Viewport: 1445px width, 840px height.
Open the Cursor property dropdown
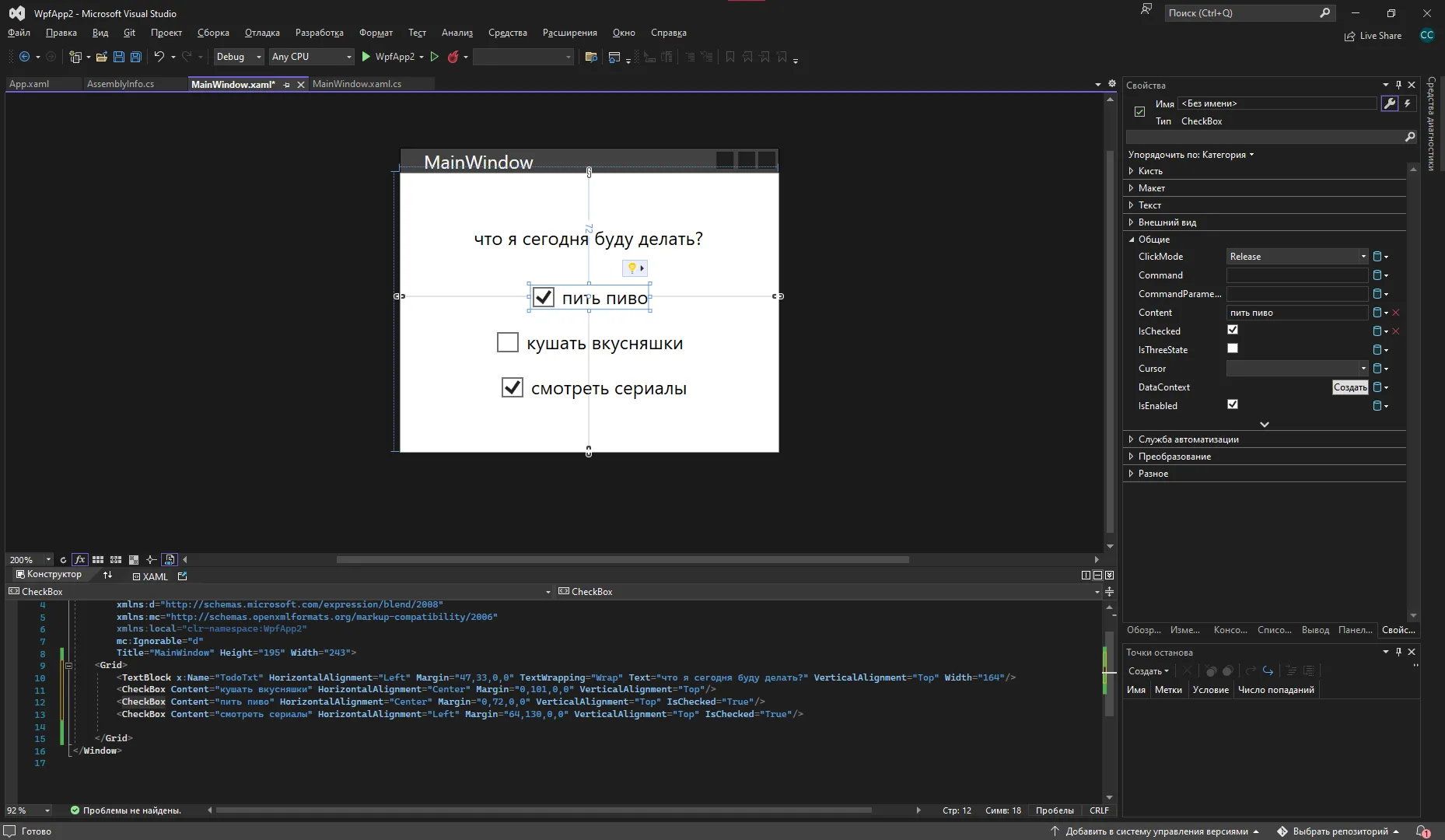tap(1296, 369)
